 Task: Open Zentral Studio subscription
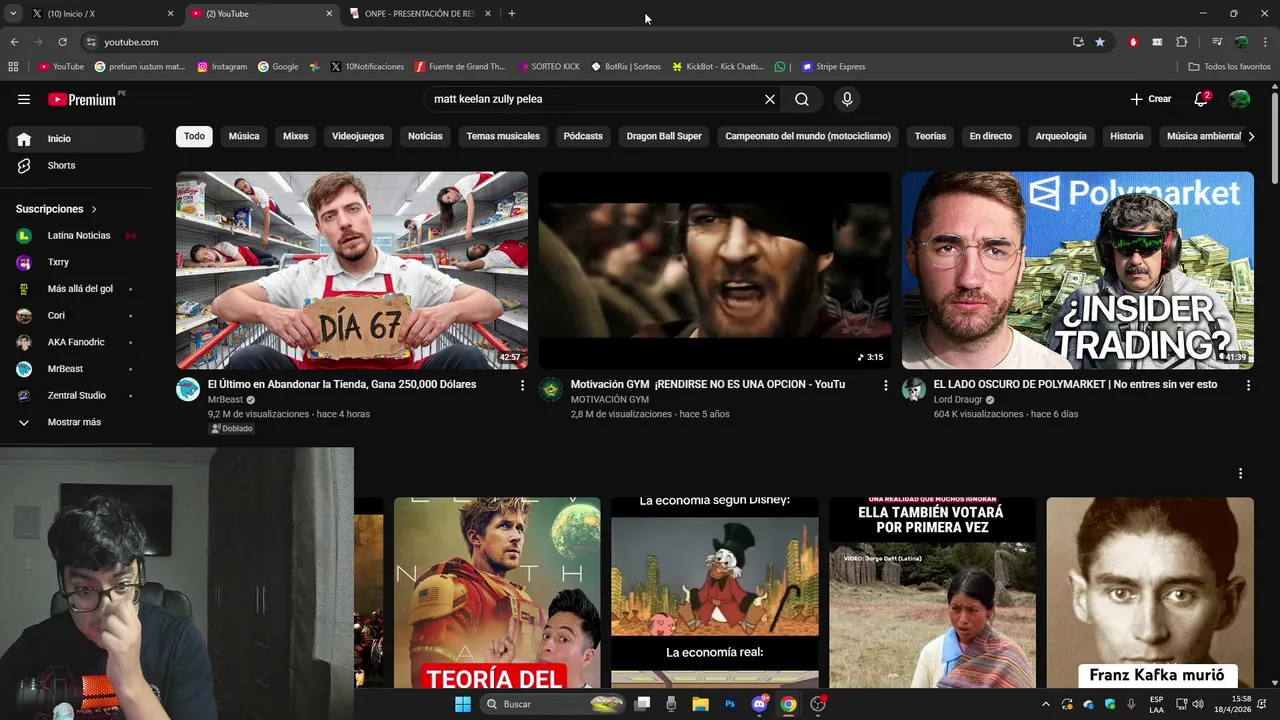74,395
